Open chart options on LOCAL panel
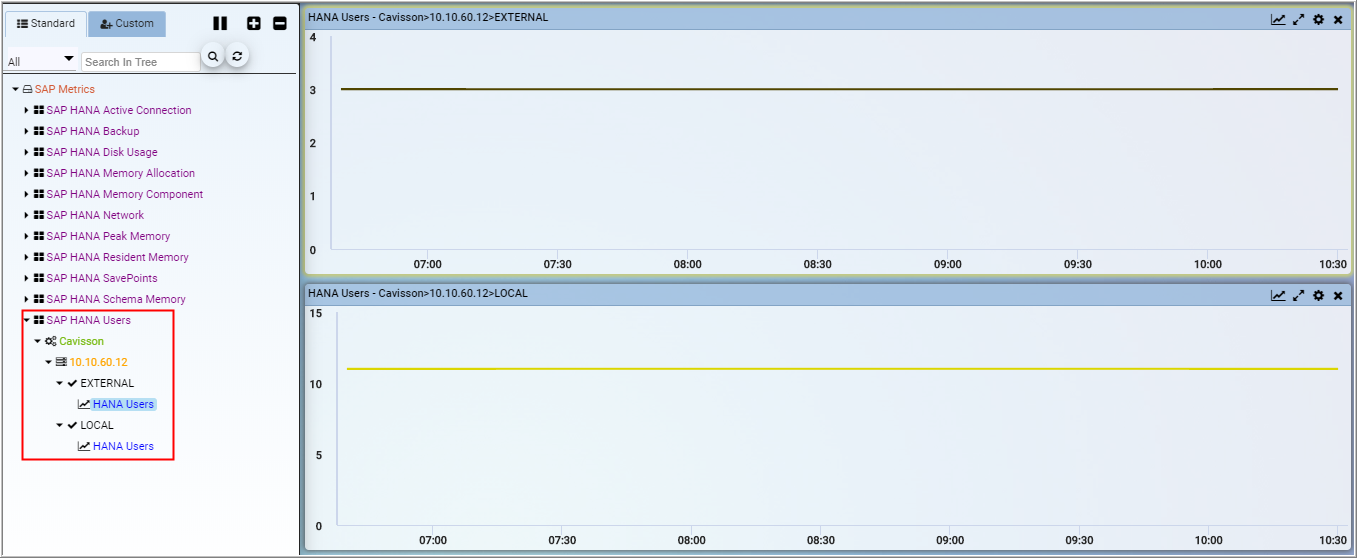This screenshot has height=558, width=1357. (x=1278, y=295)
